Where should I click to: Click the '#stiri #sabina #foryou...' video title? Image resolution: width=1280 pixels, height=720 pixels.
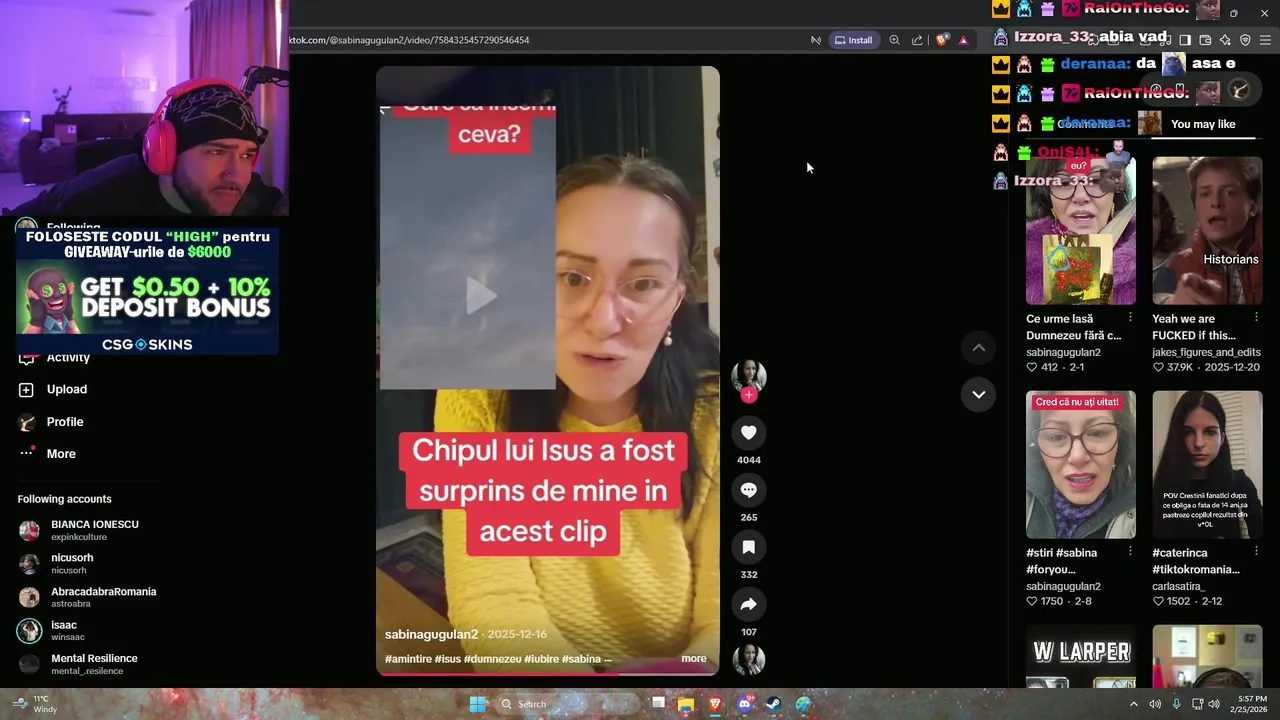click(1062, 561)
